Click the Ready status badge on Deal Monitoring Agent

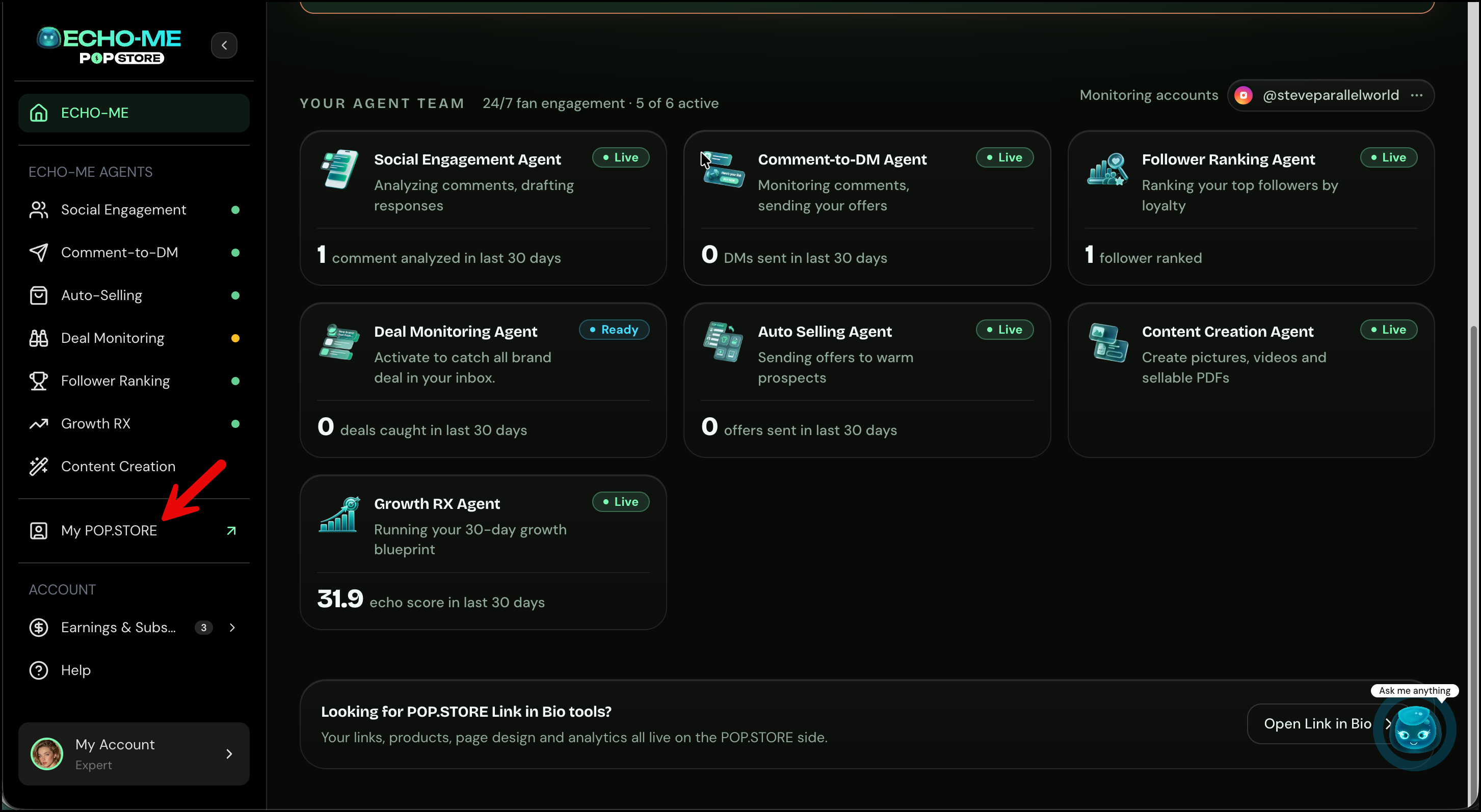click(x=614, y=330)
